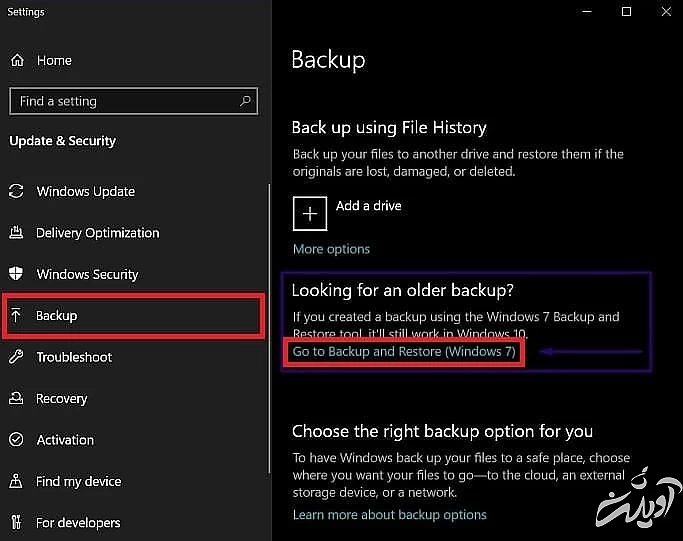Click the Windows Security shield icon
Image resolution: width=683 pixels, height=541 pixels.
tap(16, 273)
